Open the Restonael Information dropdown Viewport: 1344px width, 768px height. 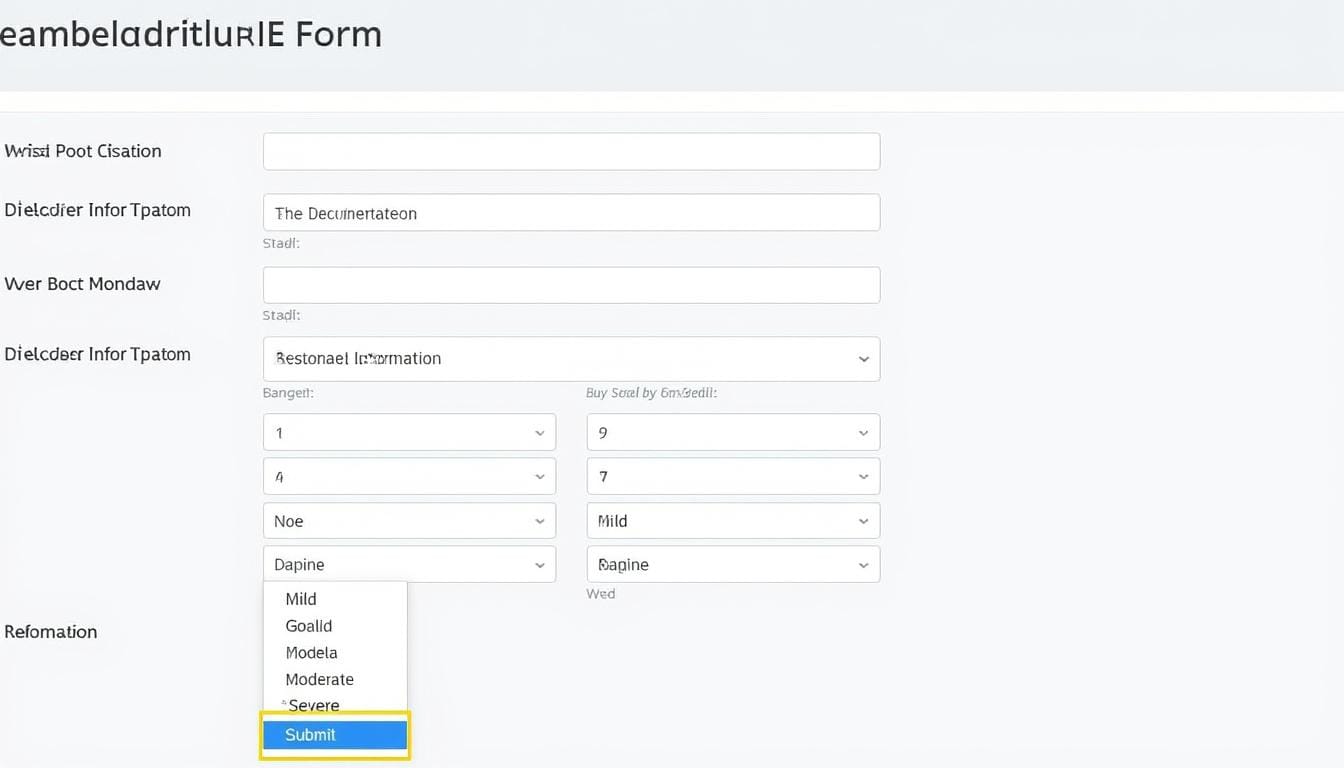click(x=571, y=359)
